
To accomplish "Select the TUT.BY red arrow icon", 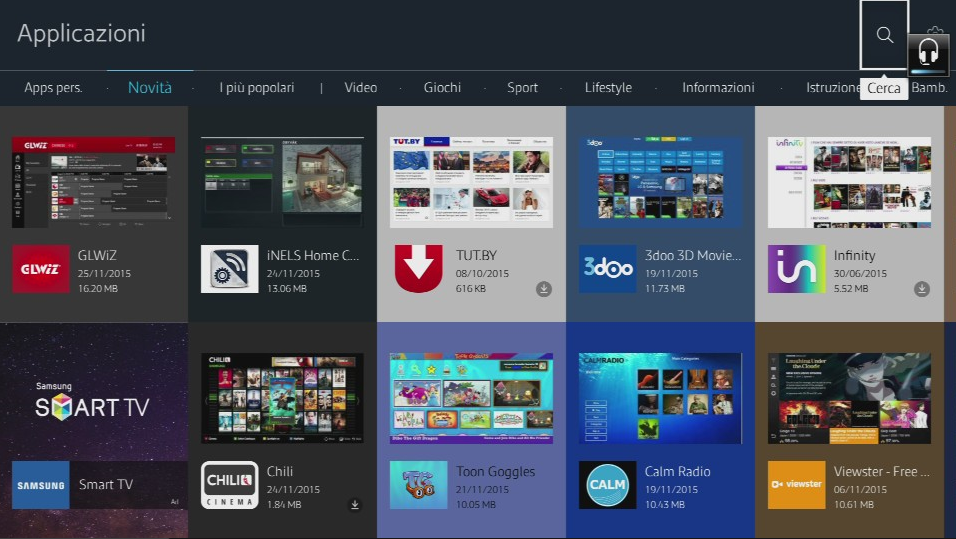I will click(x=418, y=269).
